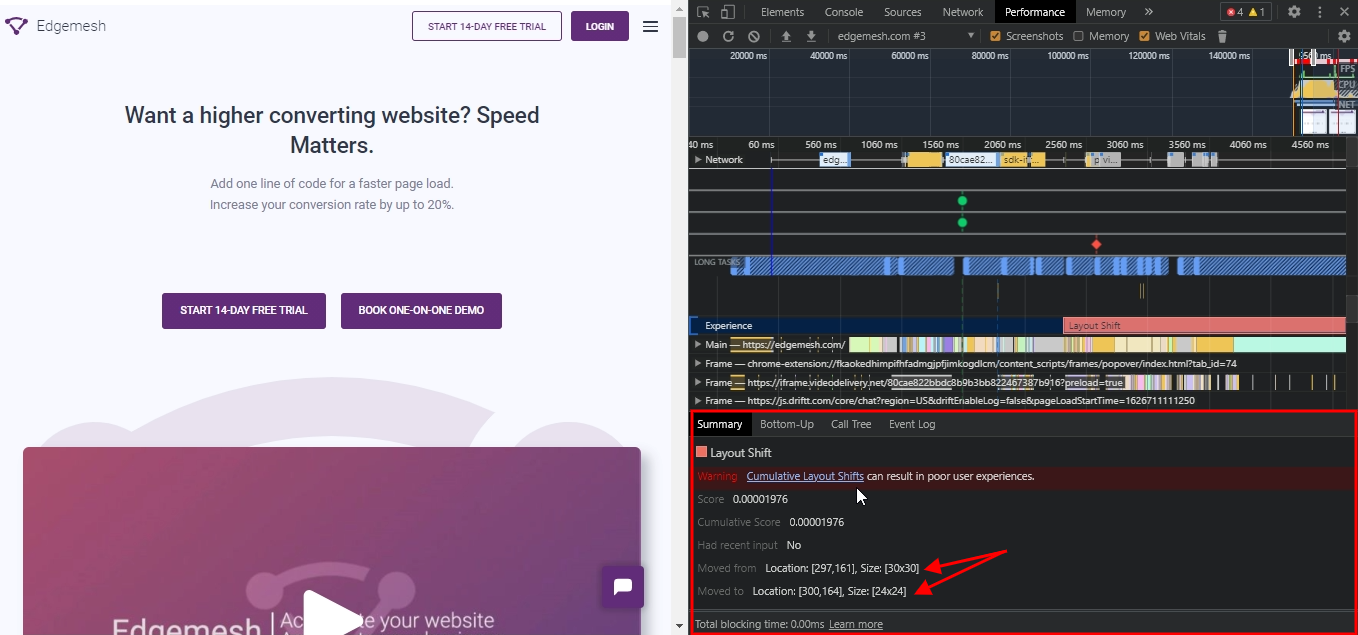Expand the iframe.videodelivery.net Frame track
This screenshot has width=1358, height=635.
click(x=699, y=382)
